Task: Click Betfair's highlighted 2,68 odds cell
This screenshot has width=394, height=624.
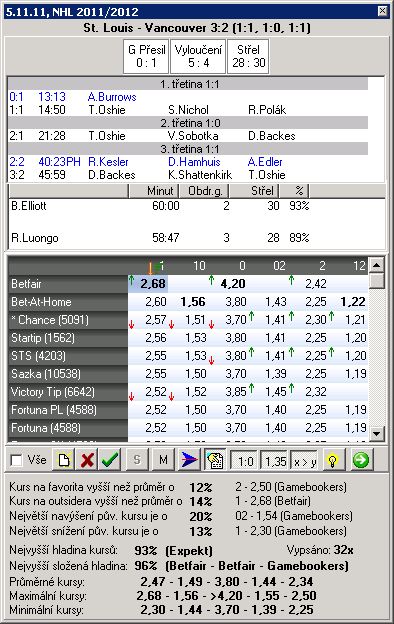Action: (148, 284)
